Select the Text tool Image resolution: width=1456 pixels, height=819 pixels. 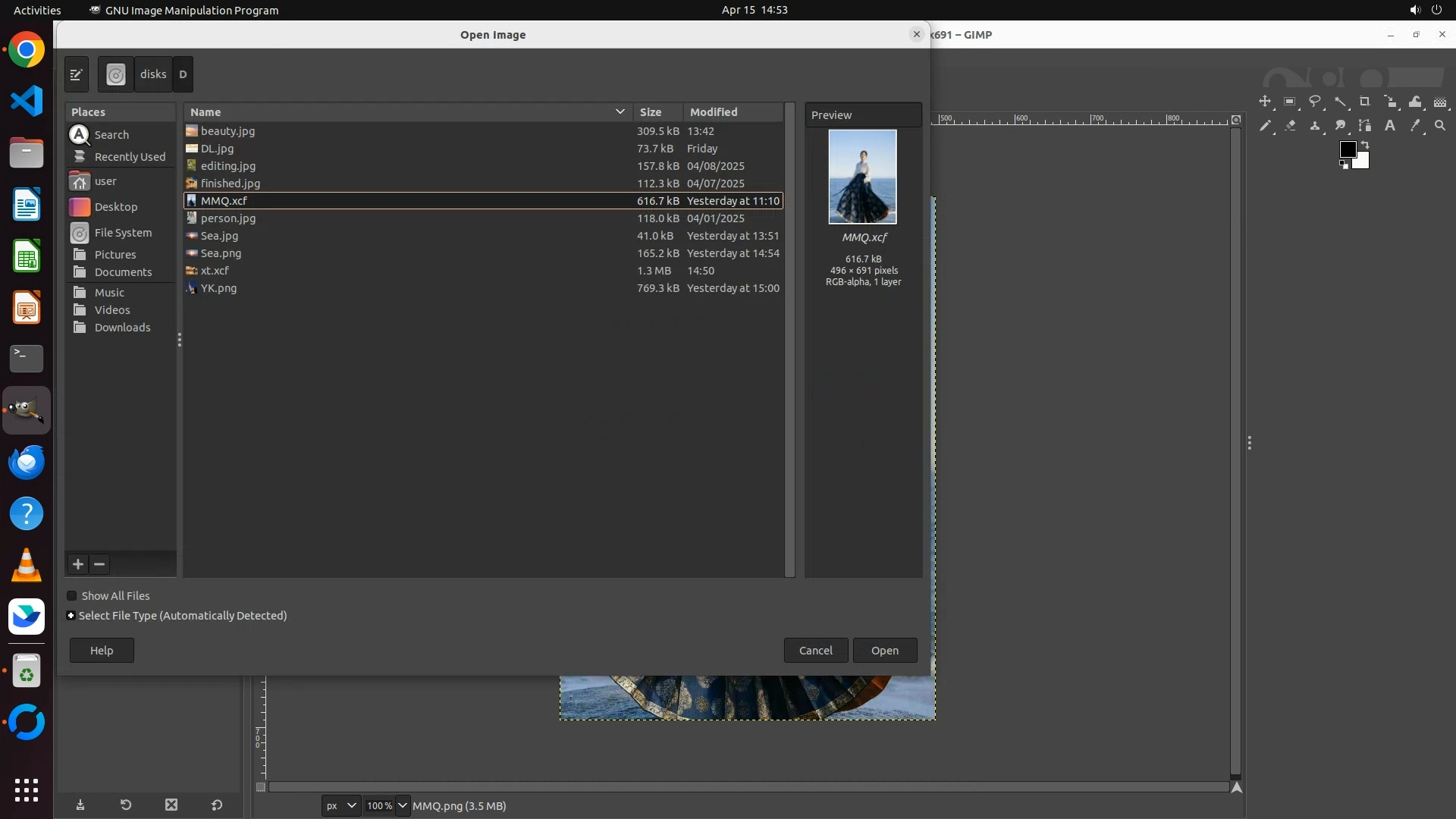click(1390, 126)
